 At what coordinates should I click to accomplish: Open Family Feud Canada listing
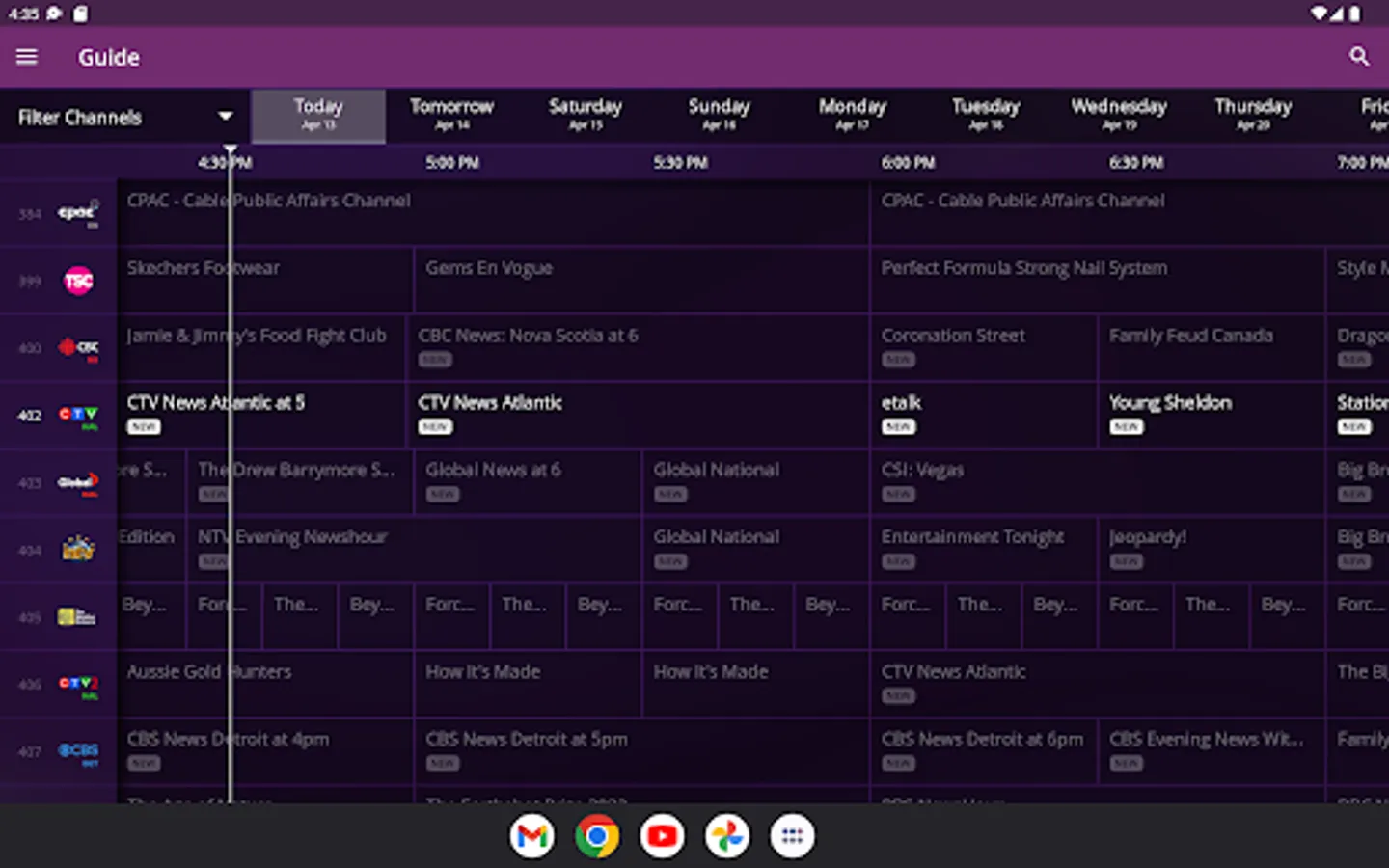pyautogui.click(x=1212, y=347)
